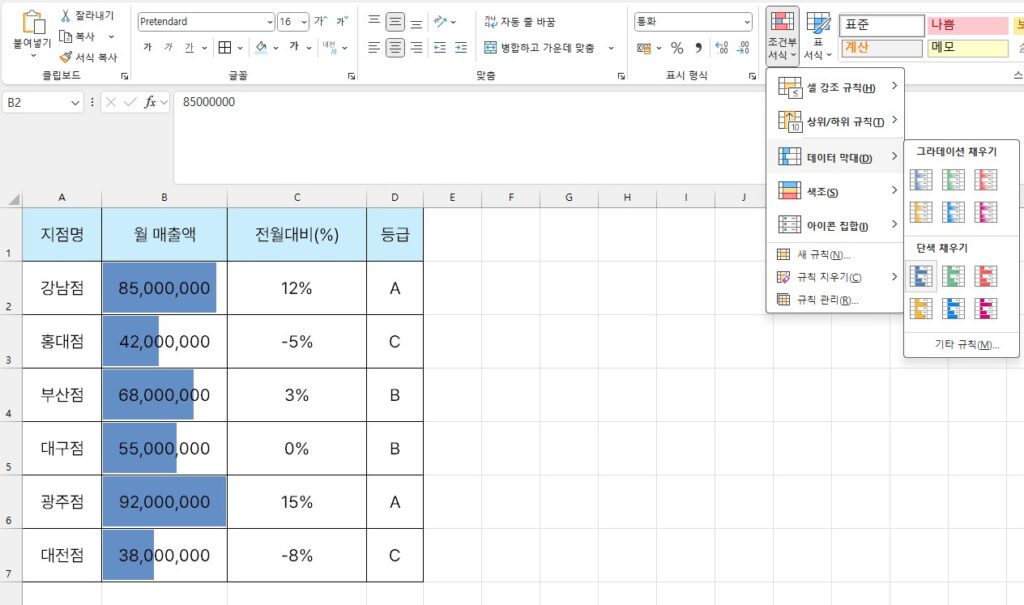Click the percent style icon
The width and height of the screenshot is (1024, 605).
pyautogui.click(x=677, y=47)
